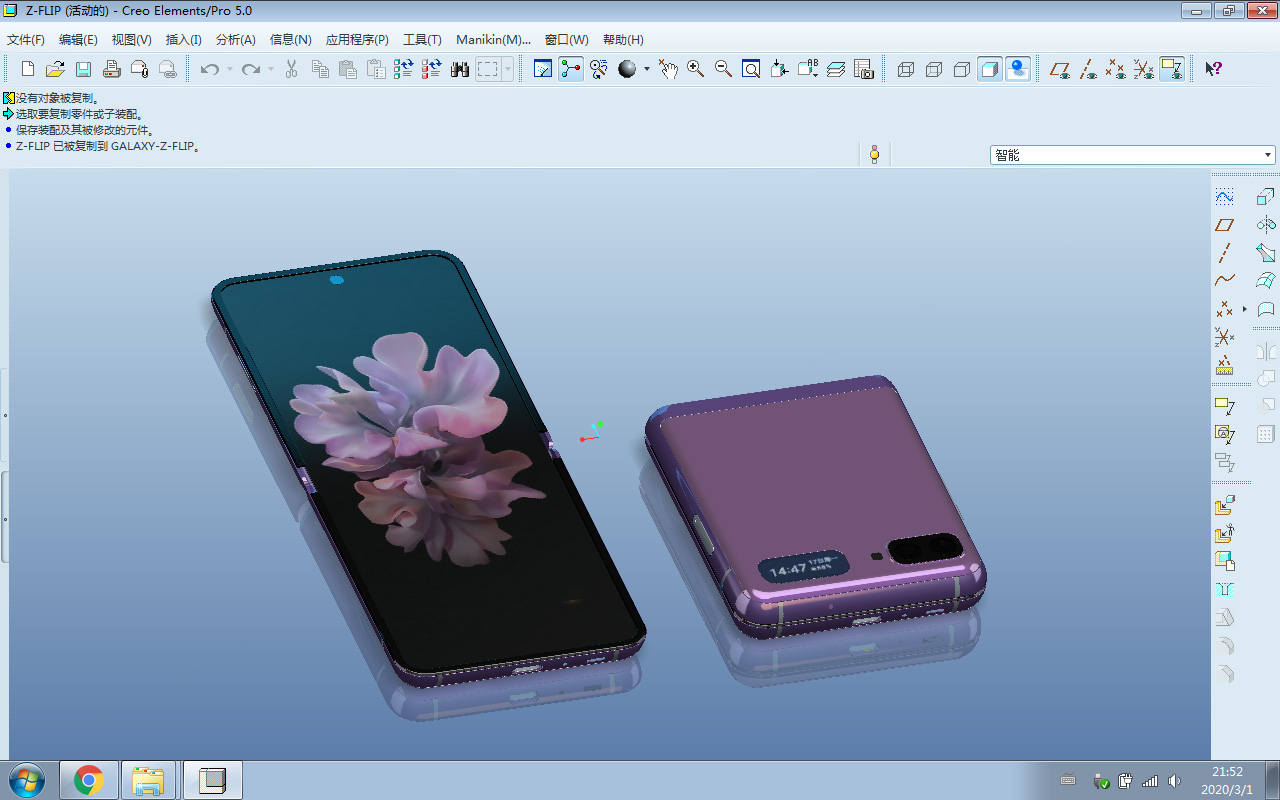This screenshot has width=1280, height=800.
Task: Toggle datum points visibility
Action: [1116, 69]
